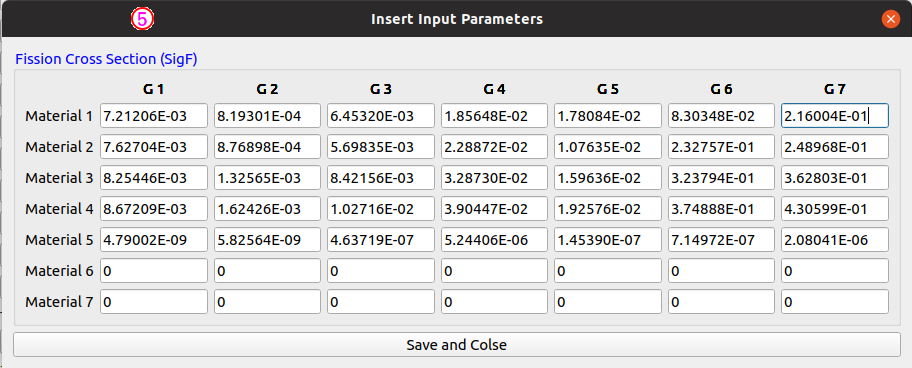Click the Fission Cross Section (SigF) label
This screenshot has height=368, width=912.
[x=106, y=59]
